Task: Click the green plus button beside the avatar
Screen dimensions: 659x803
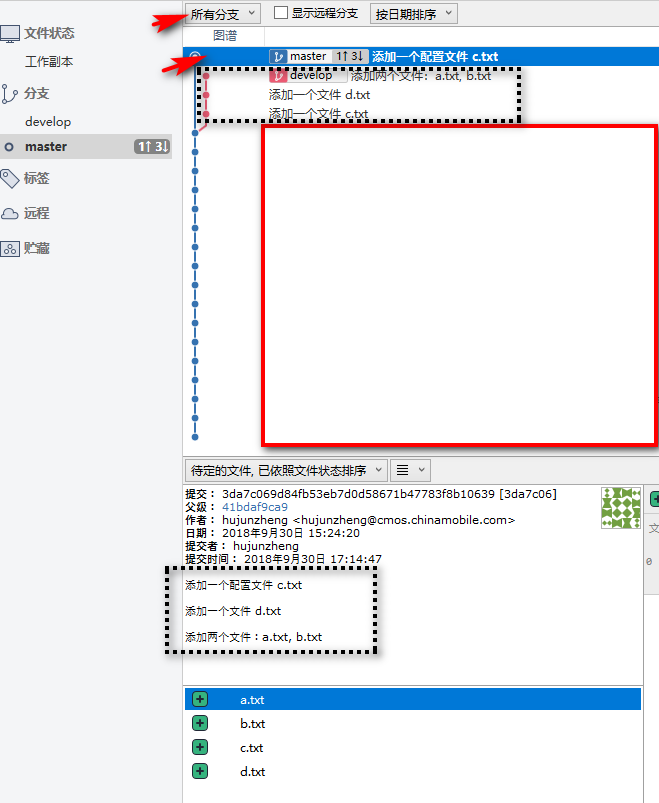Action: coord(654,498)
